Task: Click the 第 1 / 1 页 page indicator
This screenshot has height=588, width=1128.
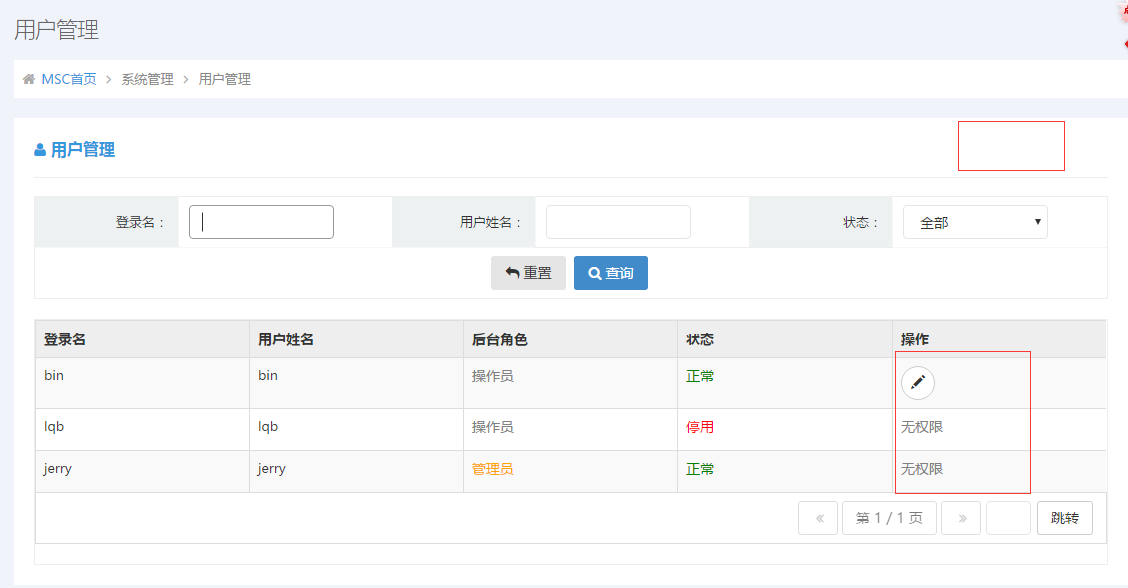Action: click(889, 518)
